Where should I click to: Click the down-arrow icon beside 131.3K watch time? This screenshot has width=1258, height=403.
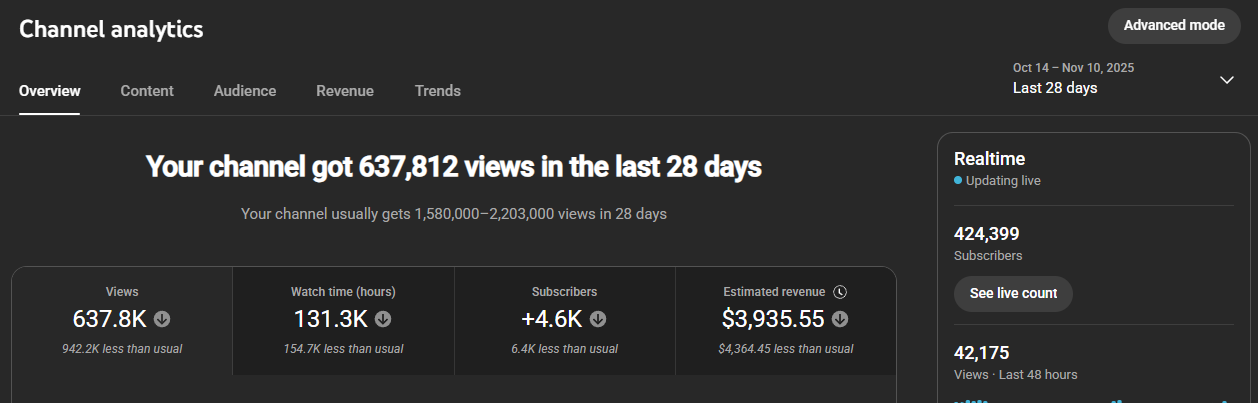(382, 320)
